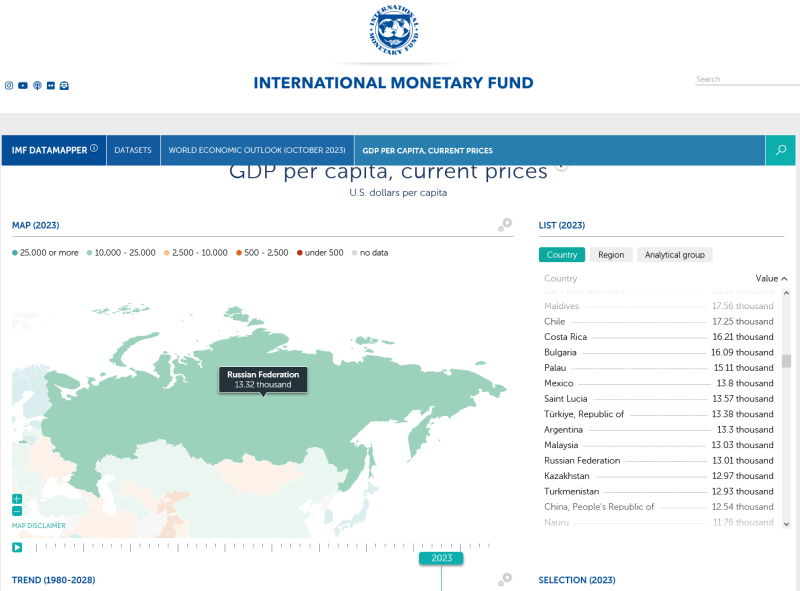The height and width of the screenshot is (591, 800).
Task: Click the list scrollbar down arrow
Action: tap(786, 524)
